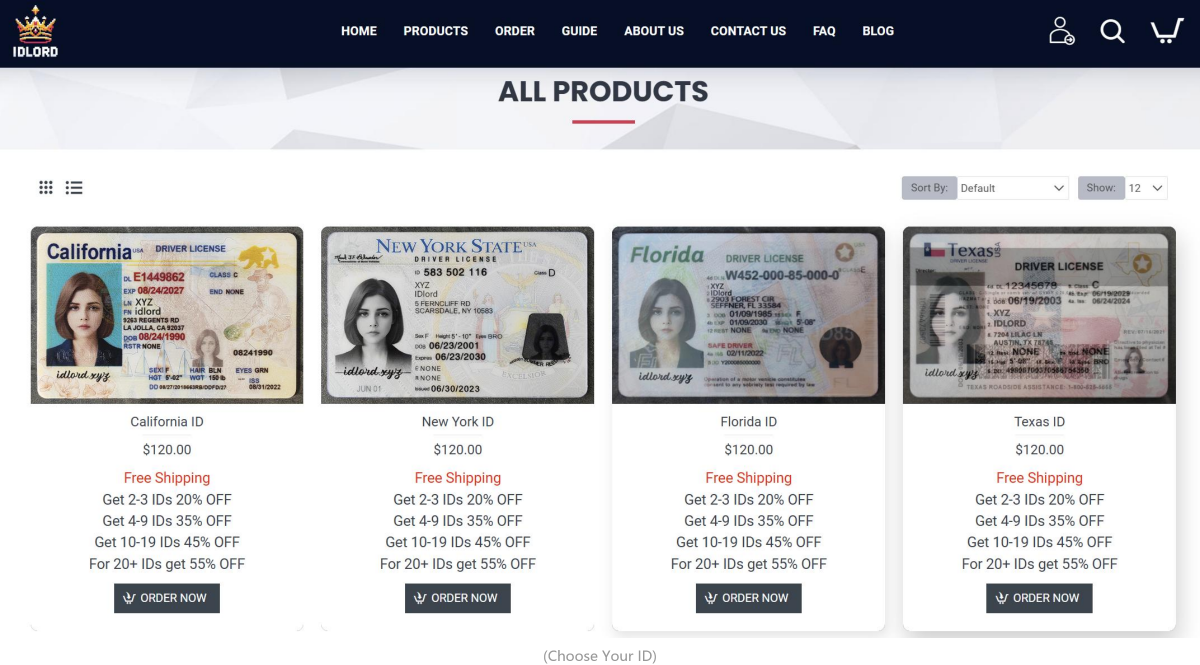Open the CONTACT US page
Screen dimensions: 1200x665
click(748, 31)
